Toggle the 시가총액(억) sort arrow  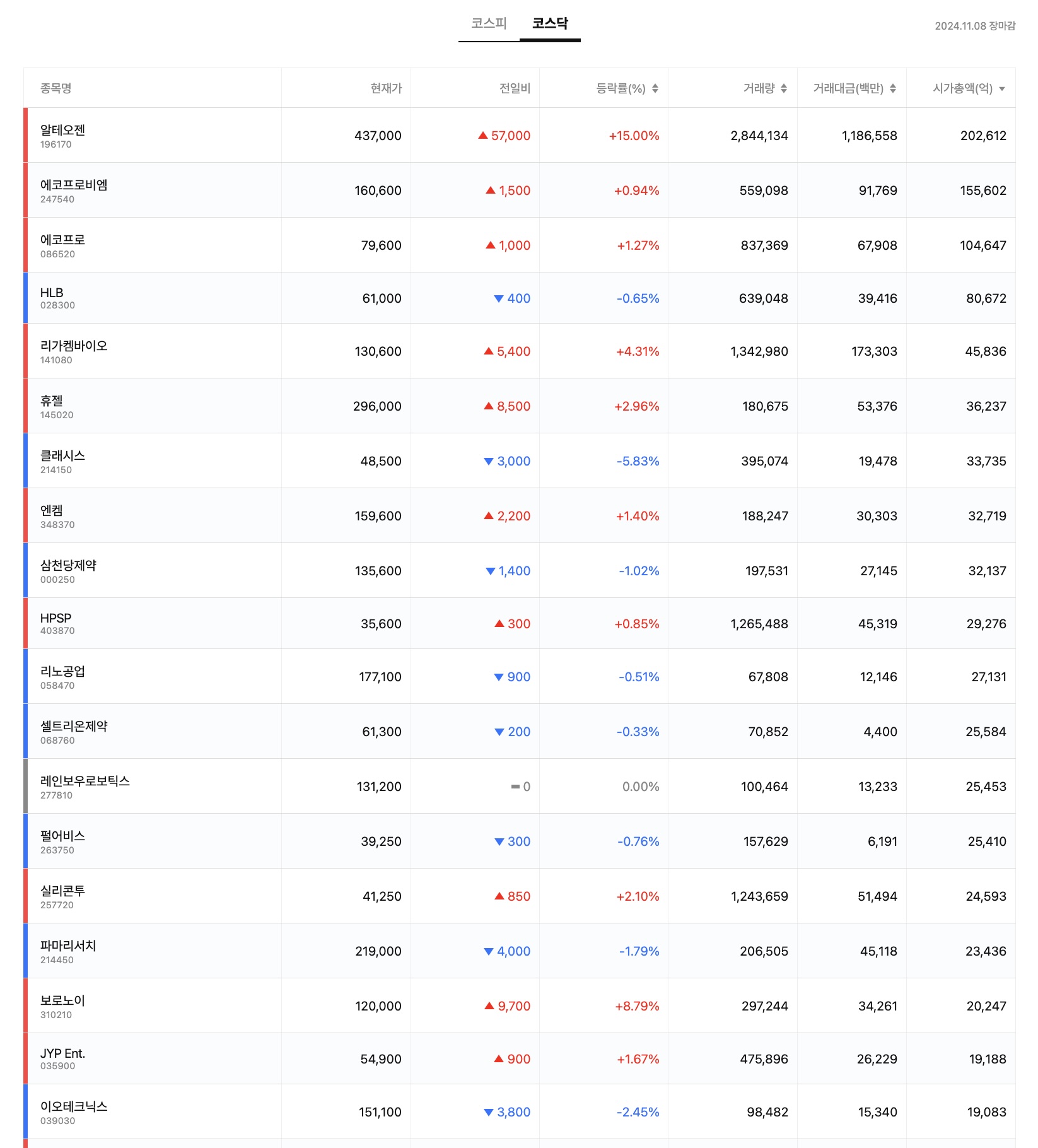click(1002, 89)
